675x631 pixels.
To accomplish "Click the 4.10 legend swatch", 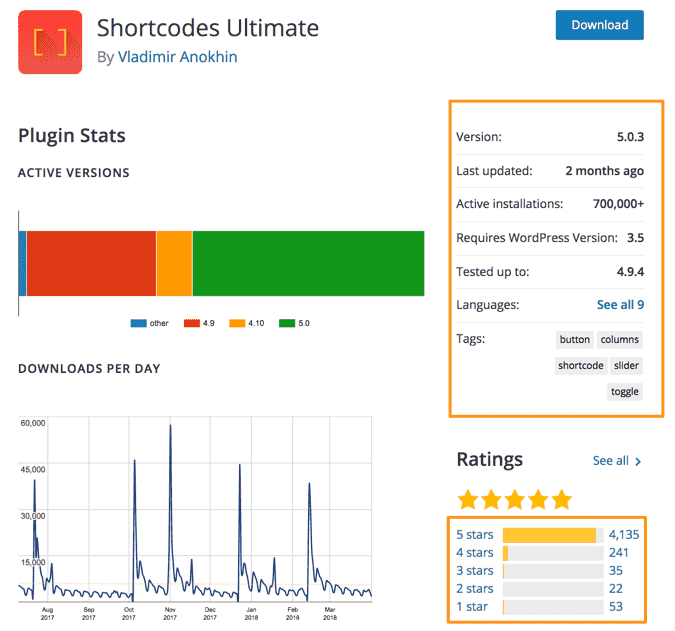I will [x=237, y=323].
